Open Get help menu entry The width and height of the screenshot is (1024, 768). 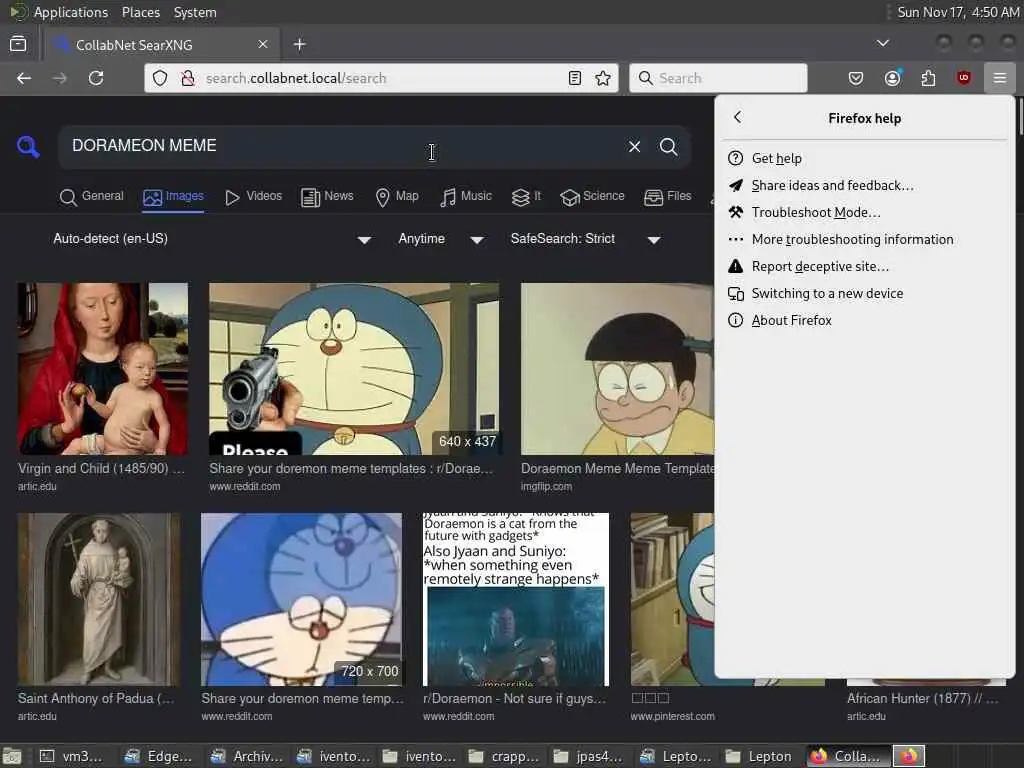(x=865, y=158)
